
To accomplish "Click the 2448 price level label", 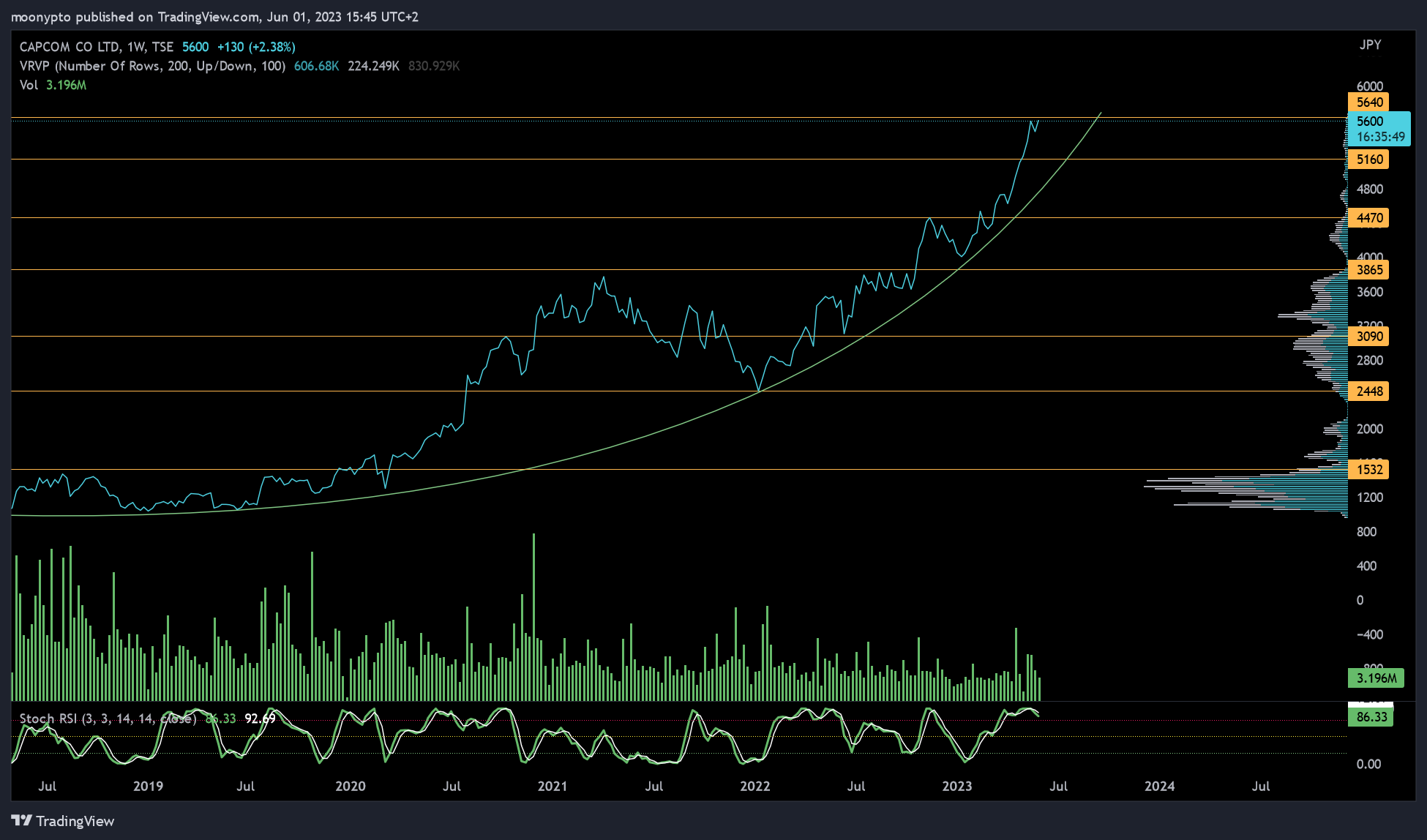I will 1369,391.
